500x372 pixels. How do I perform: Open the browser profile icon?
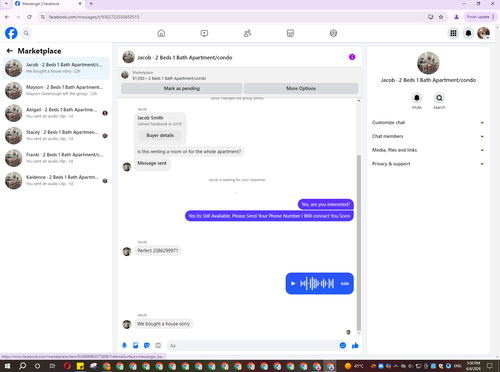pyautogui.click(x=456, y=17)
